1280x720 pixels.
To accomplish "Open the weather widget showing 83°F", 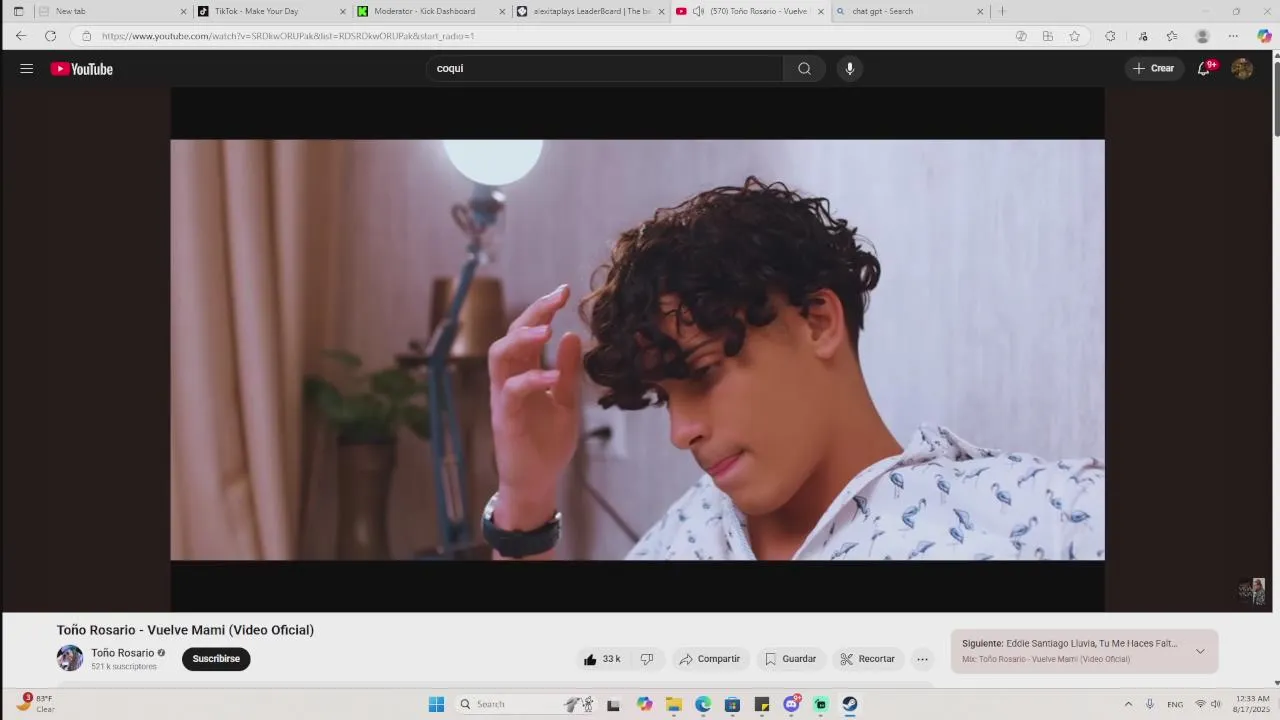I will click(x=34, y=704).
